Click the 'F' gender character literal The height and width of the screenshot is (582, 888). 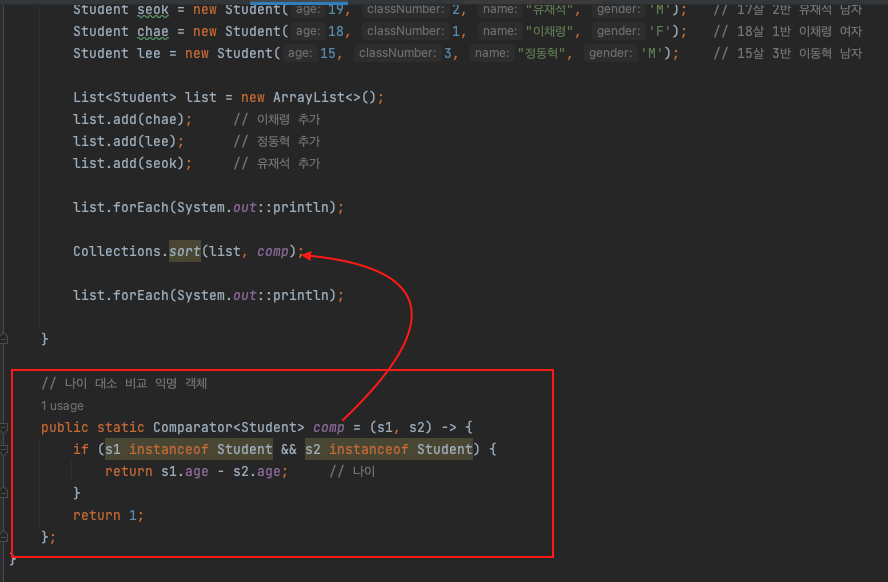[659, 32]
